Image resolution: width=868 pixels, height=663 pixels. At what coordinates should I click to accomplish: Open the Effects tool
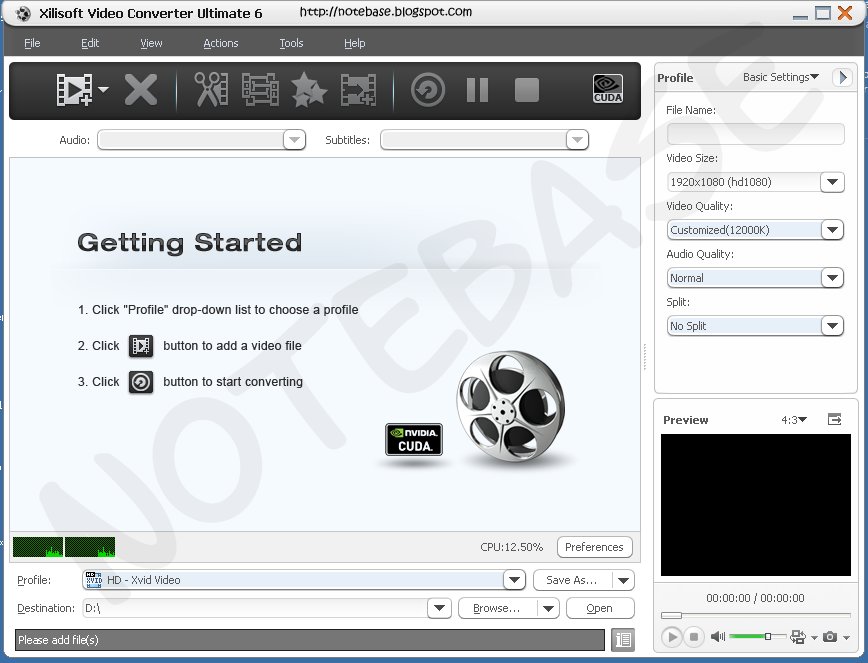coord(308,90)
